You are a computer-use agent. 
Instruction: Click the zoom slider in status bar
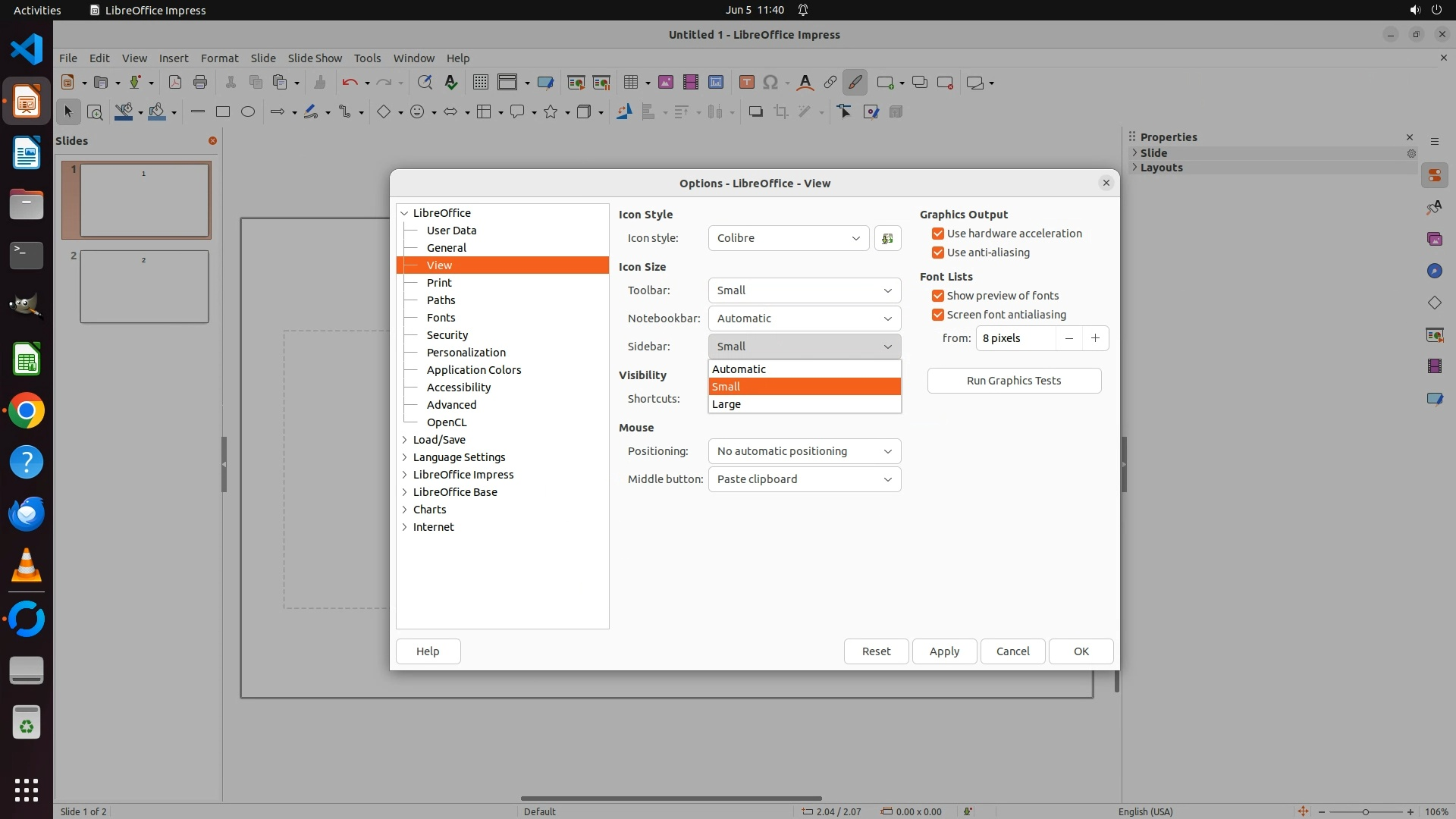pos(1365,811)
